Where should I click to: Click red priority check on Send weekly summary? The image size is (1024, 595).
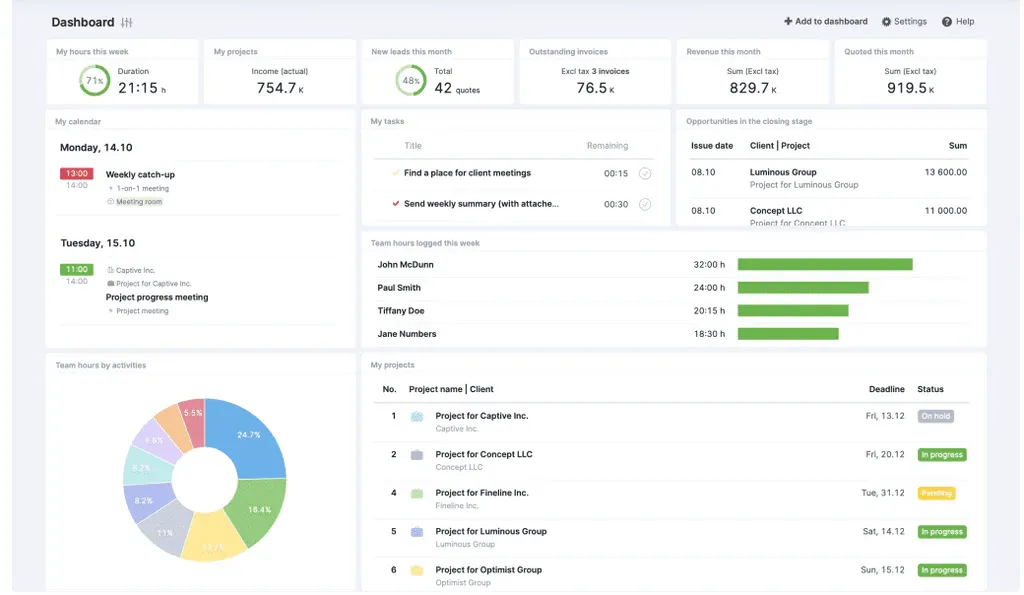396,204
